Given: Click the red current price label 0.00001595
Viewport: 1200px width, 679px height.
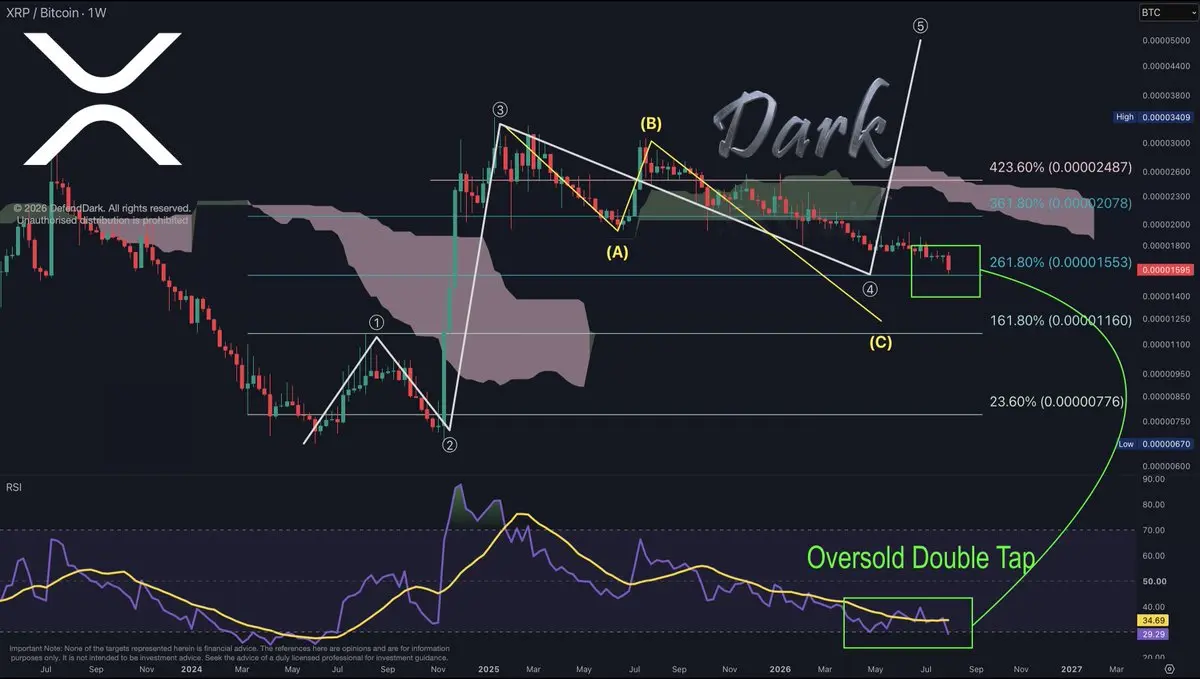Looking at the screenshot, I should [x=1166, y=269].
